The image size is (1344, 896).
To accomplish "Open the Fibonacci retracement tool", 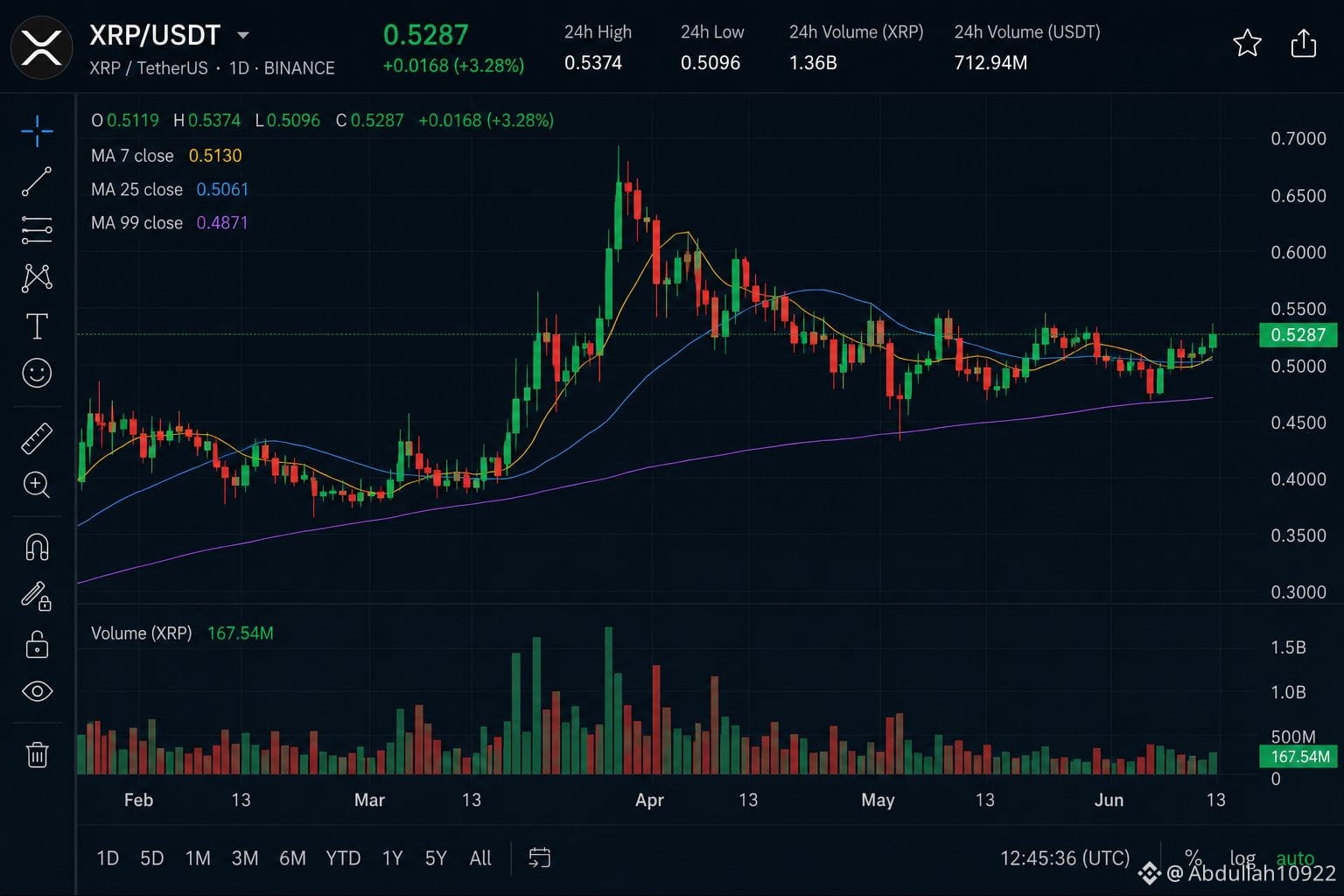I will pos(37,229).
